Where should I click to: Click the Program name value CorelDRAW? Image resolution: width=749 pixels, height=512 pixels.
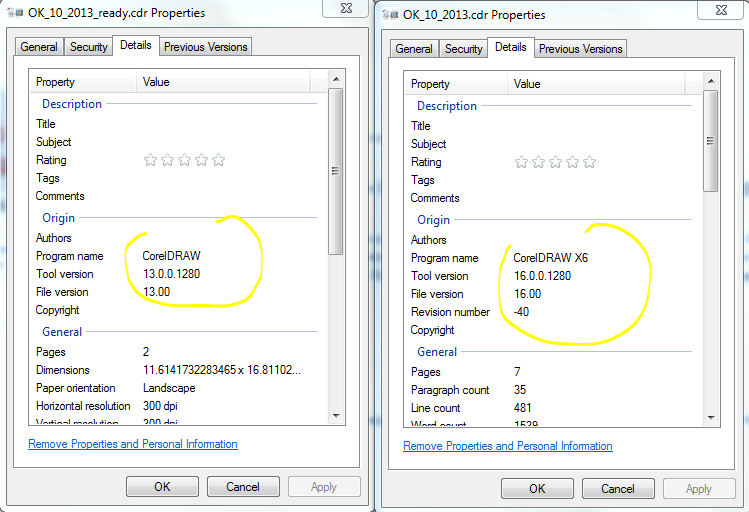[x=171, y=256]
